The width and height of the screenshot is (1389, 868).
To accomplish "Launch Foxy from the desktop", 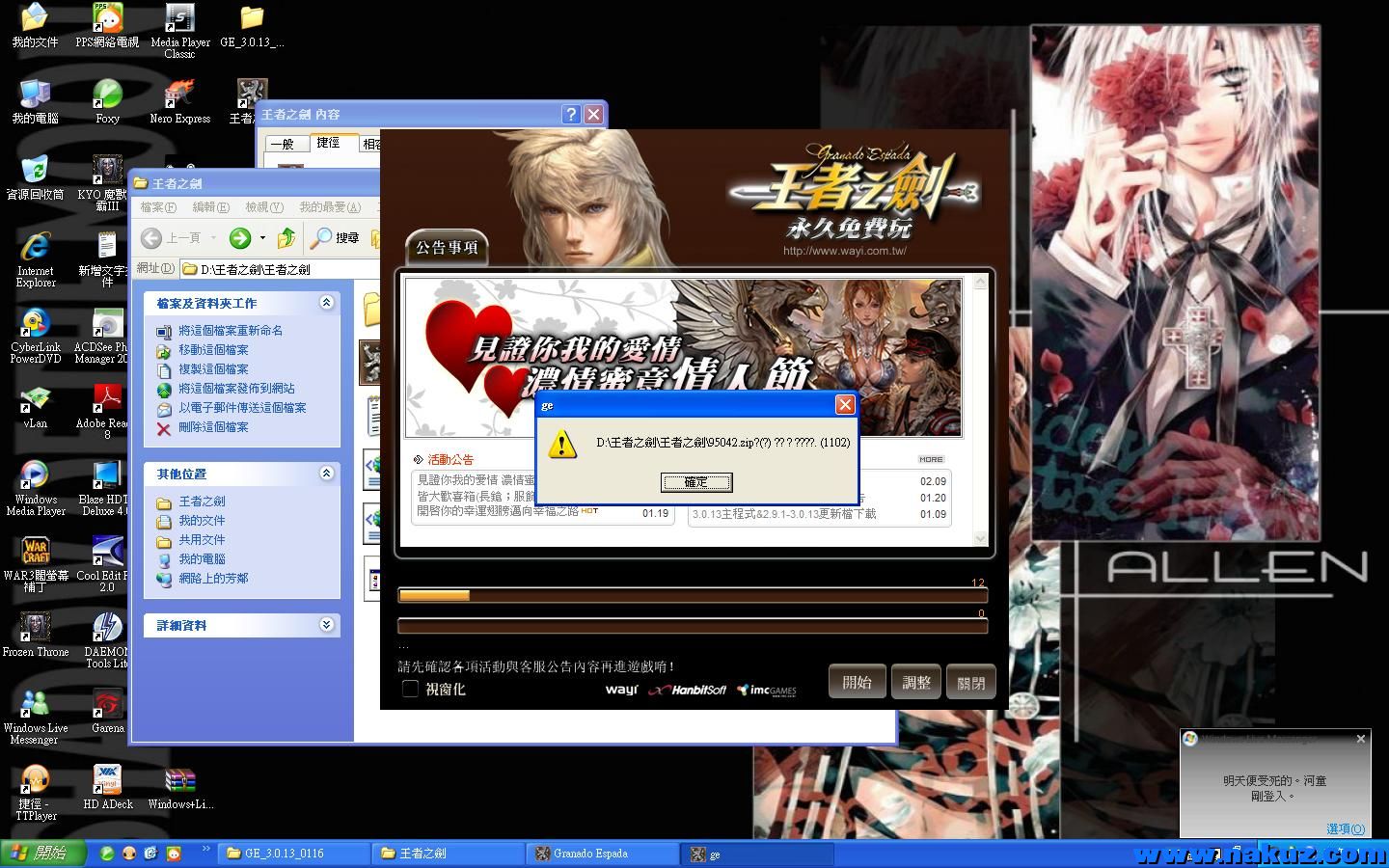I will point(107,102).
